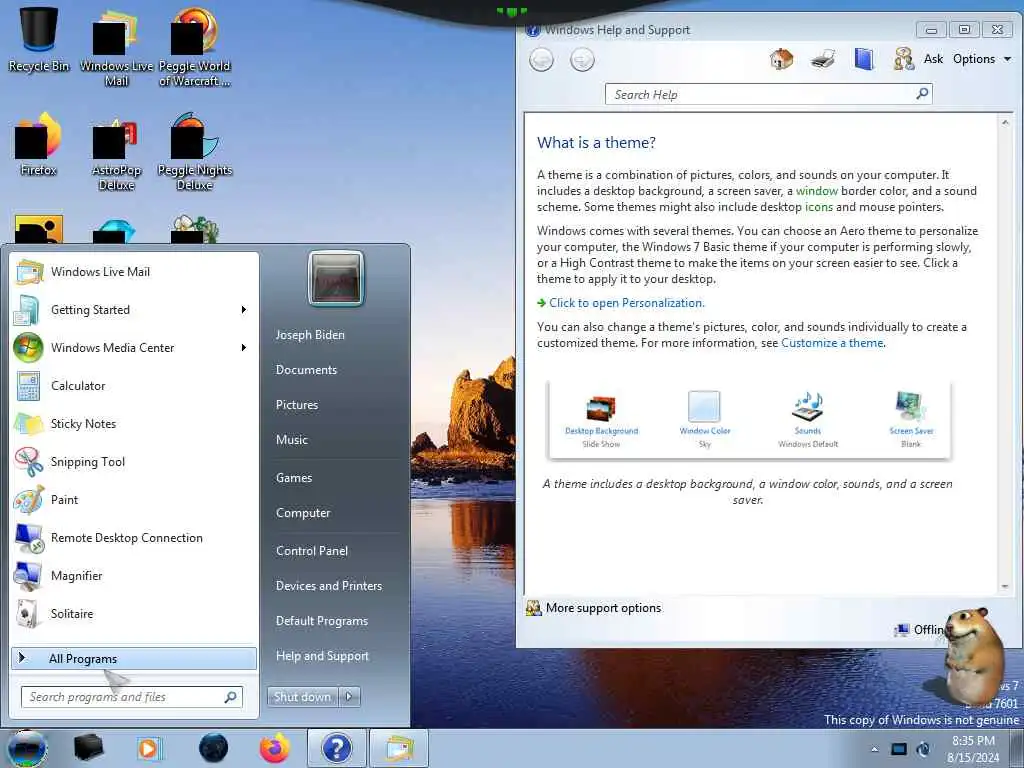Select Windows Live Mail desktop icon
1024x768 pixels.
(116, 48)
